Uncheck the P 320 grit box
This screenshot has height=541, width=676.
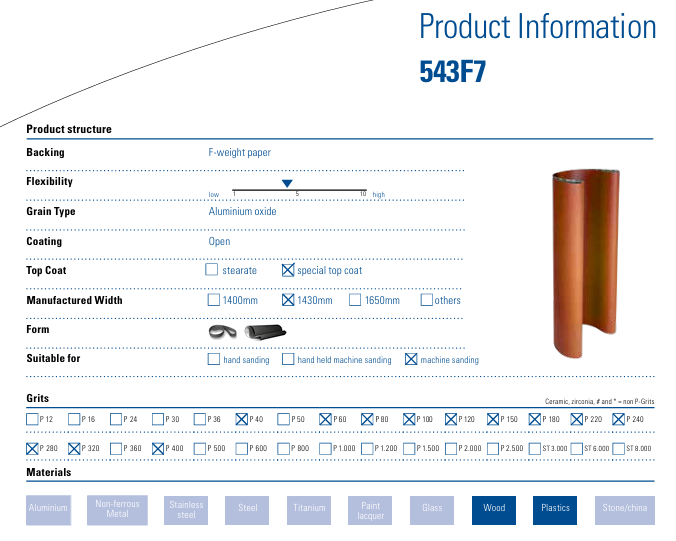point(74,449)
